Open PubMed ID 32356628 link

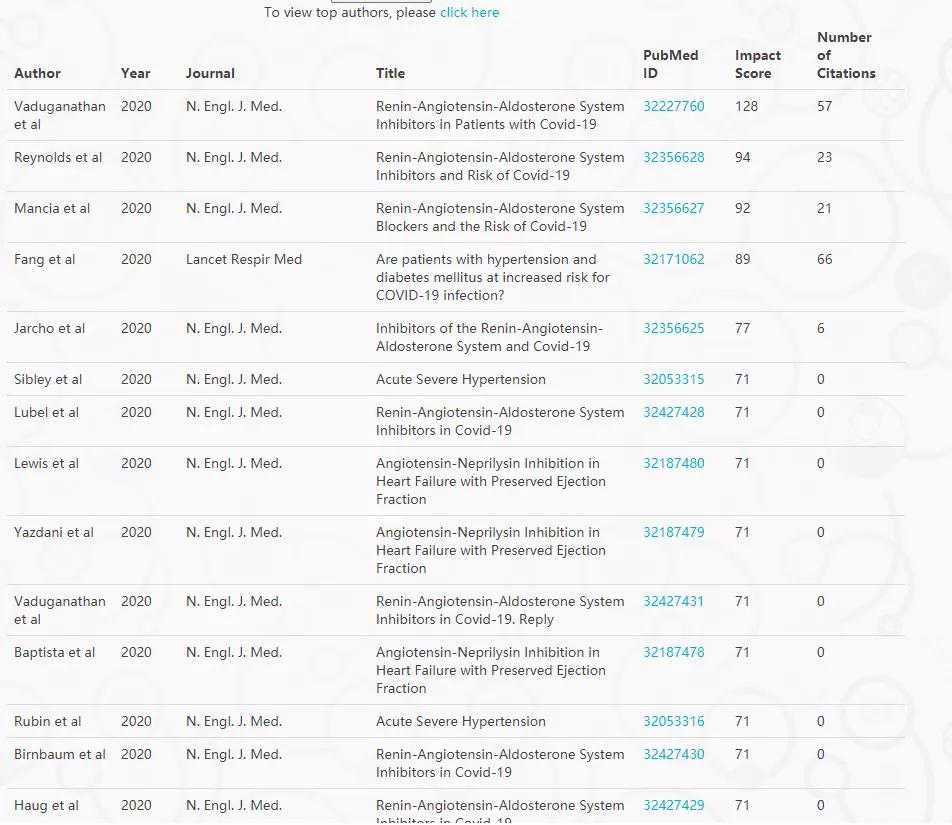pos(673,158)
